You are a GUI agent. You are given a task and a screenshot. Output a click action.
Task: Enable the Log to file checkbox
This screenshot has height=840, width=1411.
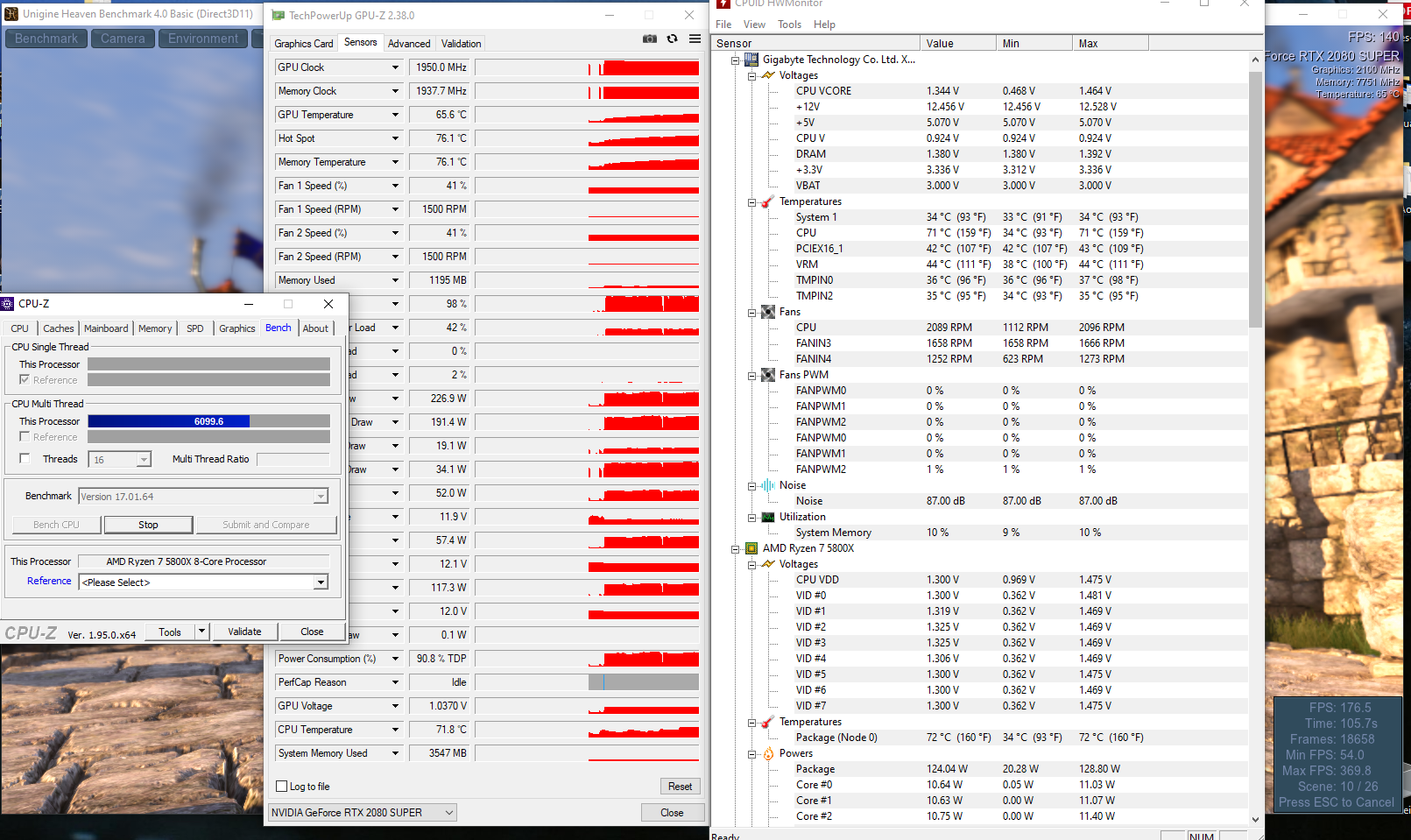[282, 787]
